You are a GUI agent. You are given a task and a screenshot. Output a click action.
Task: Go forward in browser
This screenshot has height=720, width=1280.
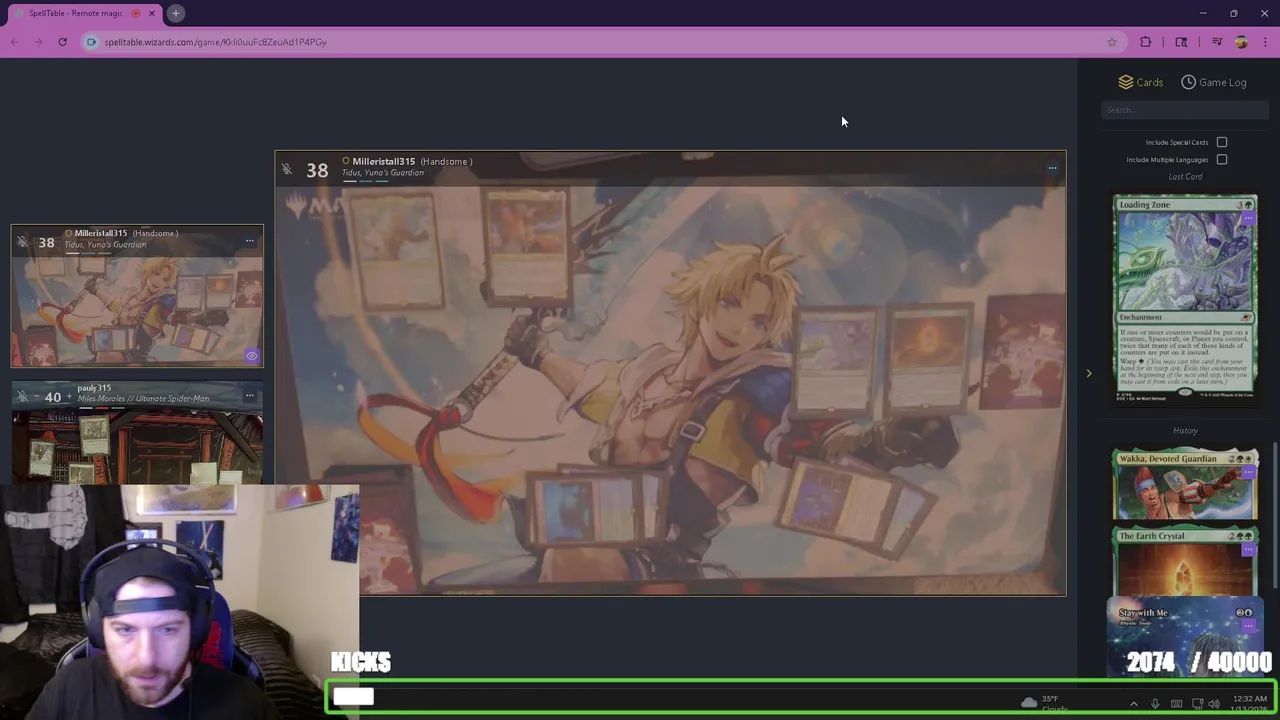pos(38,42)
